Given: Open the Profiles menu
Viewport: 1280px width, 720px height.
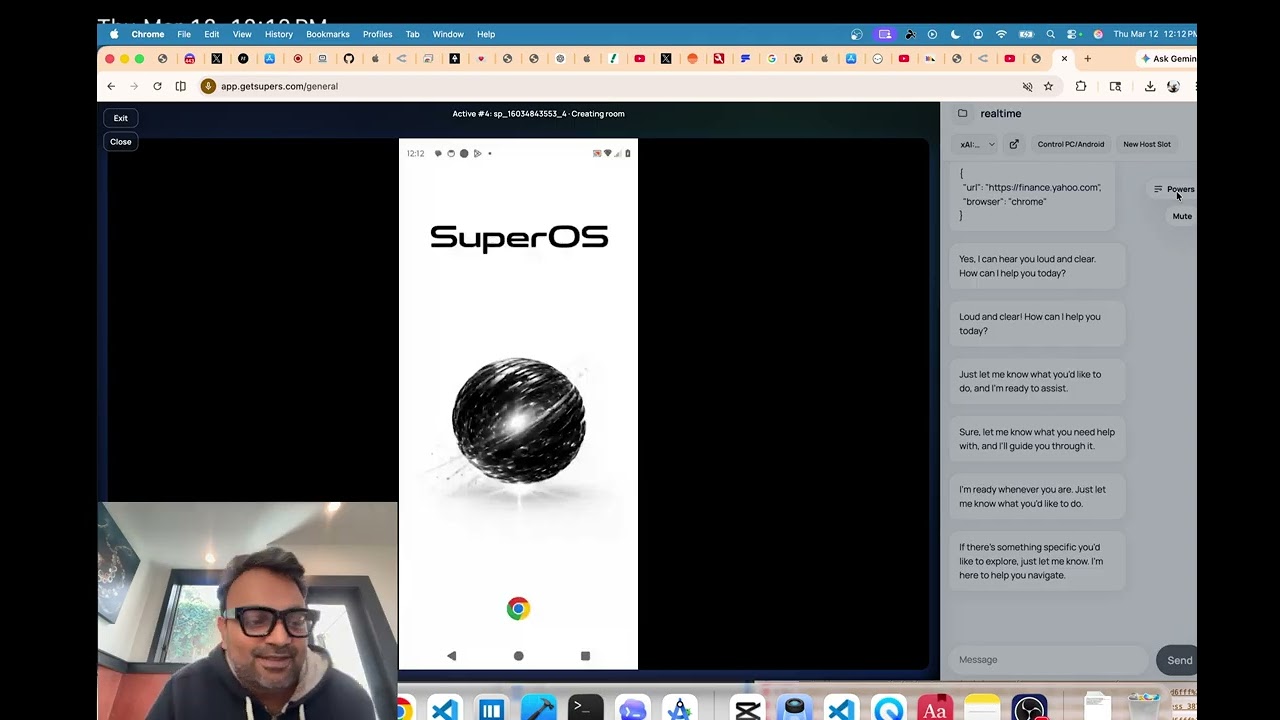Looking at the screenshot, I should pos(377,34).
